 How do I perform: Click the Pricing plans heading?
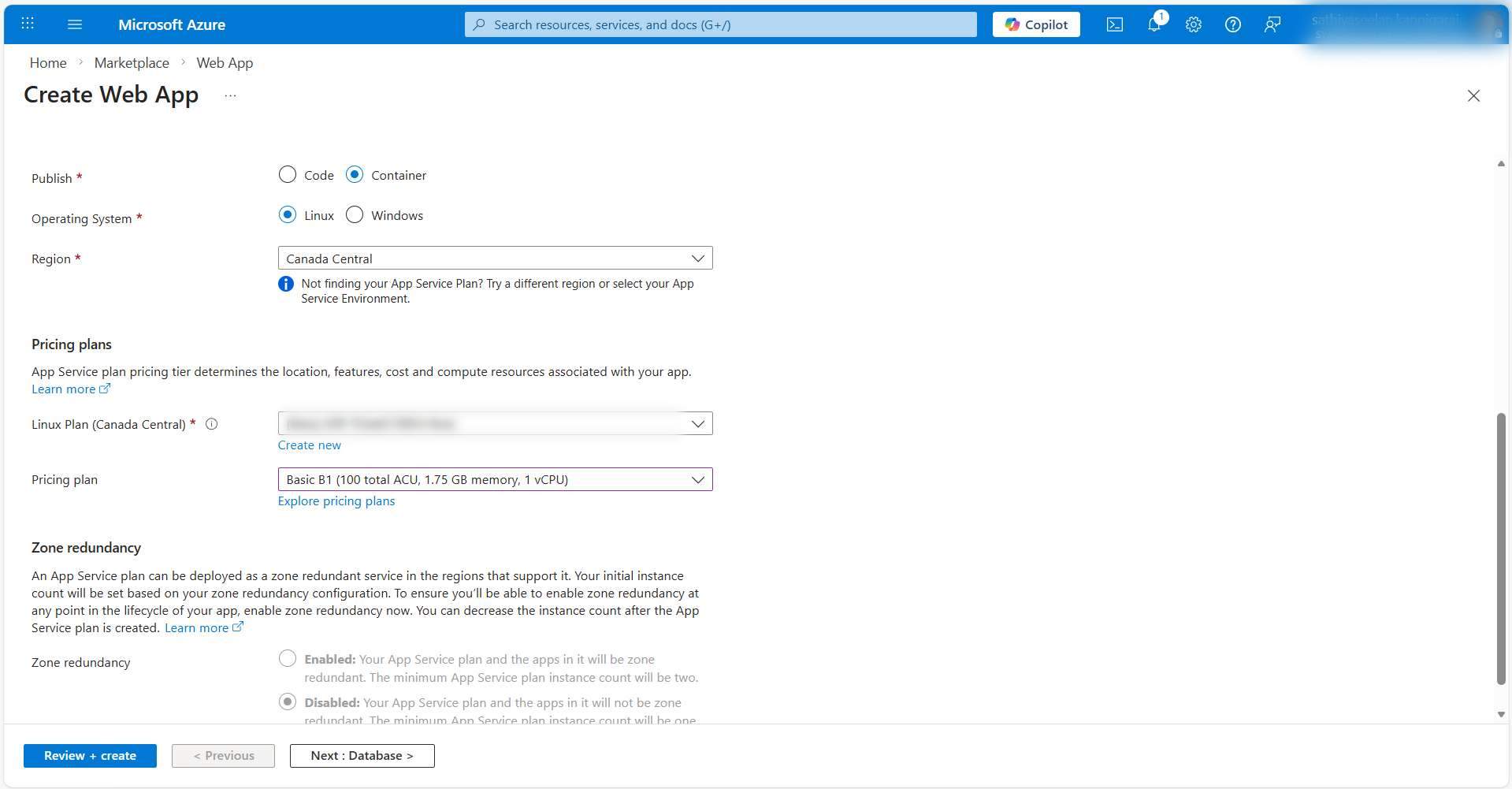tap(72, 344)
